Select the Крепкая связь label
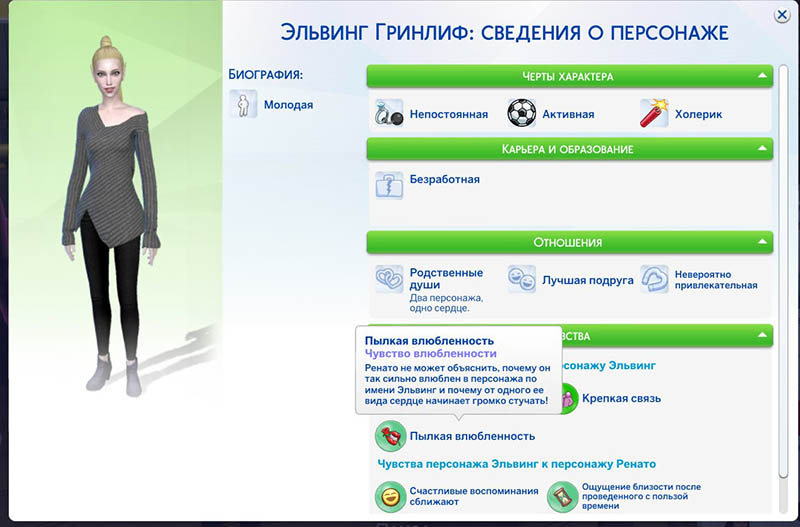This screenshot has height=527, width=800. click(621, 398)
